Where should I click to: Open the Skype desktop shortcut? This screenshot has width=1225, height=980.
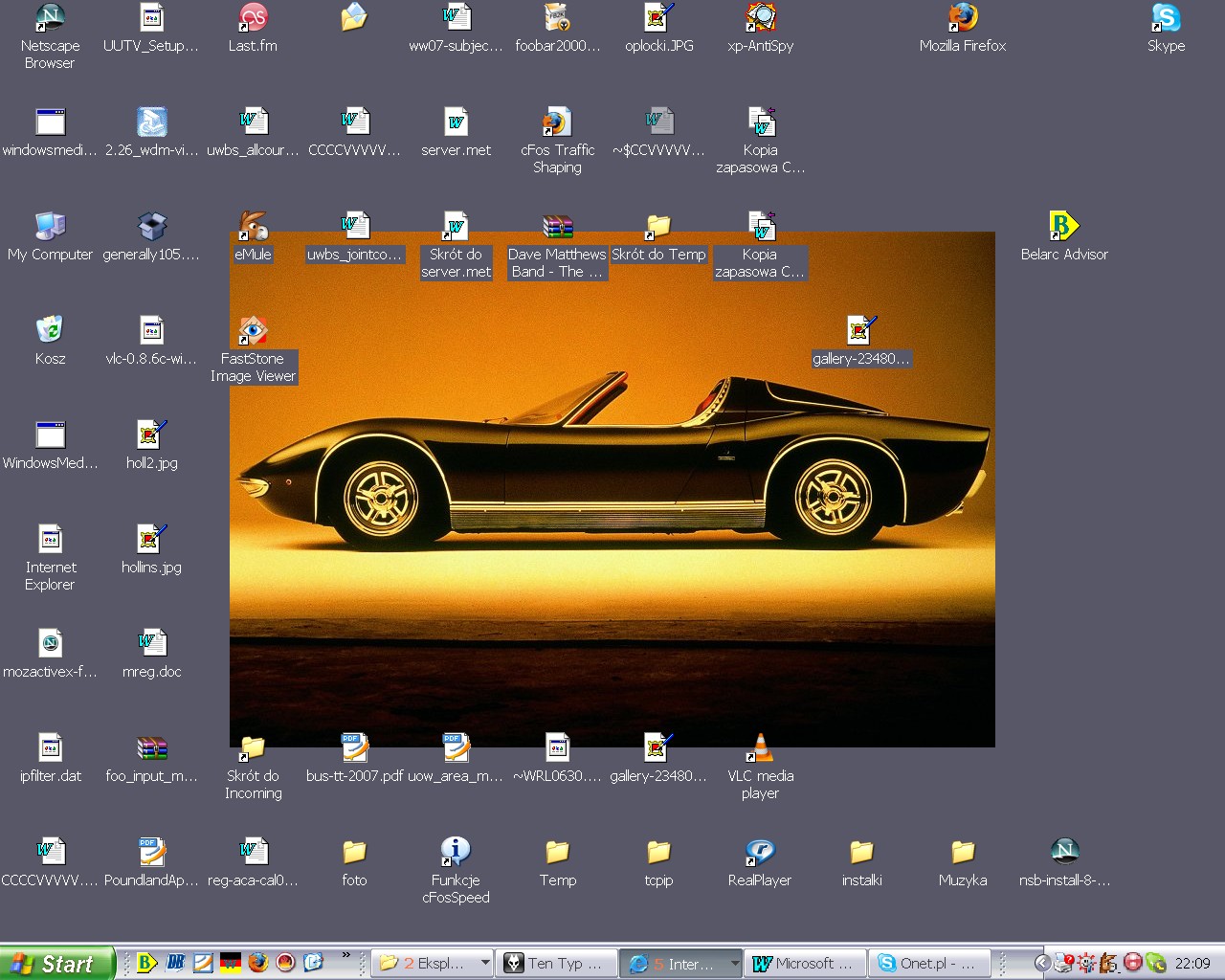coord(1166,19)
